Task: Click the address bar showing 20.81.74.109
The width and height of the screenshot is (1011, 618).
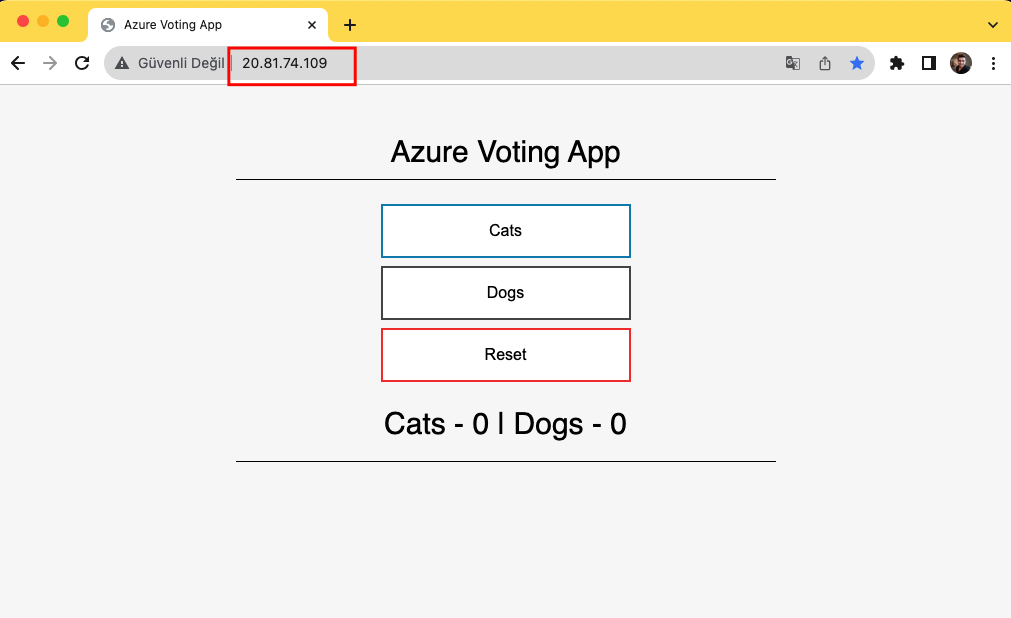Action: (500, 63)
